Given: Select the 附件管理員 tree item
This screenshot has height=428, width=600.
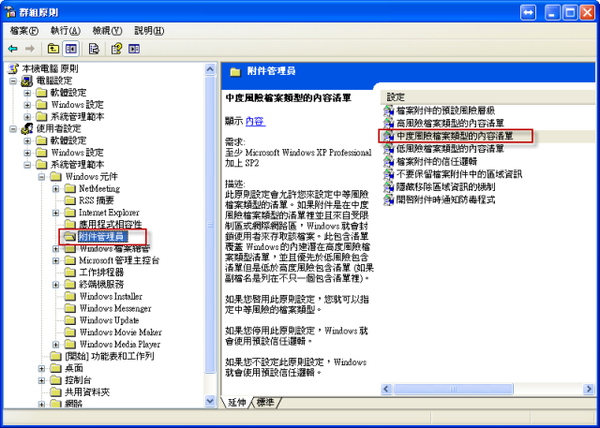Looking at the screenshot, I should (102, 236).
